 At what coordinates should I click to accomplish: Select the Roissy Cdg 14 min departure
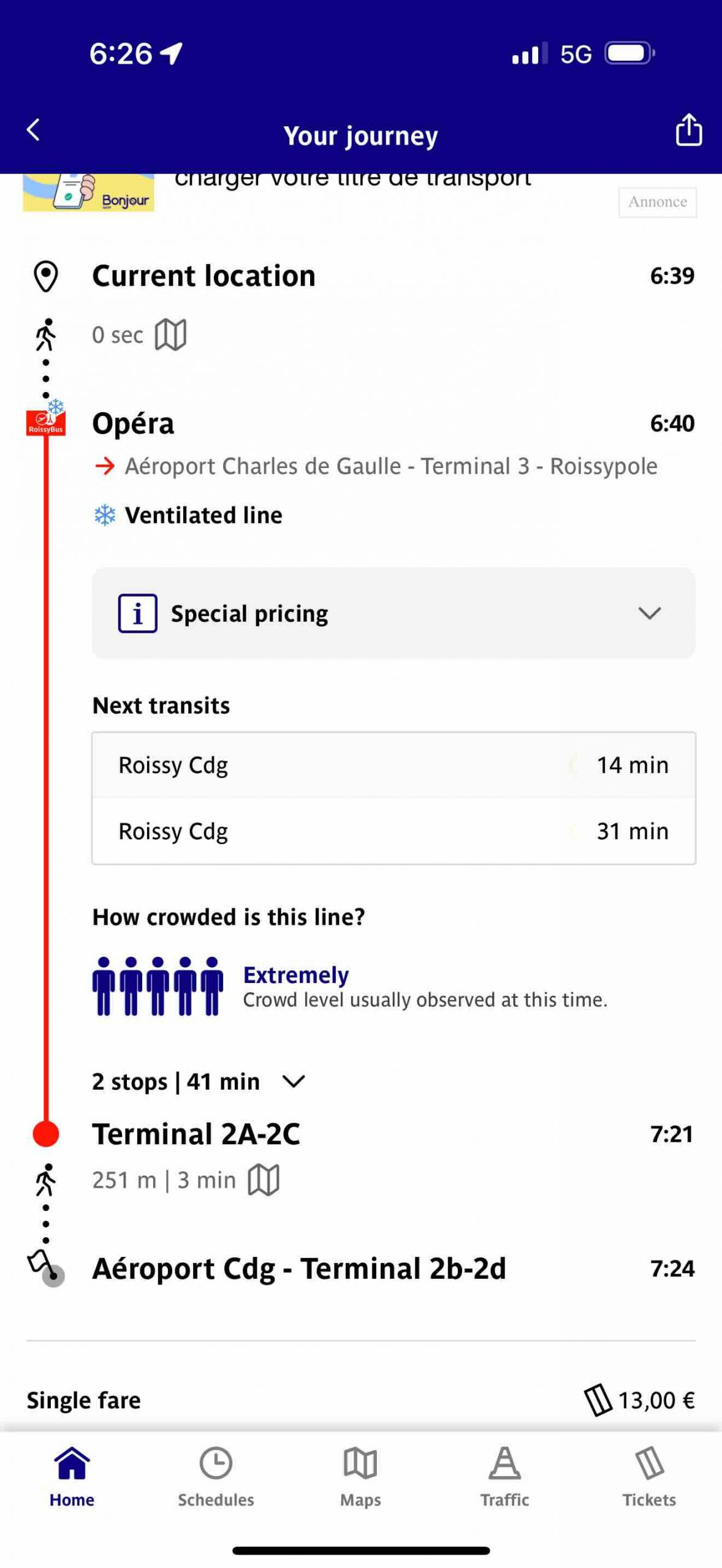pos(393,765)
